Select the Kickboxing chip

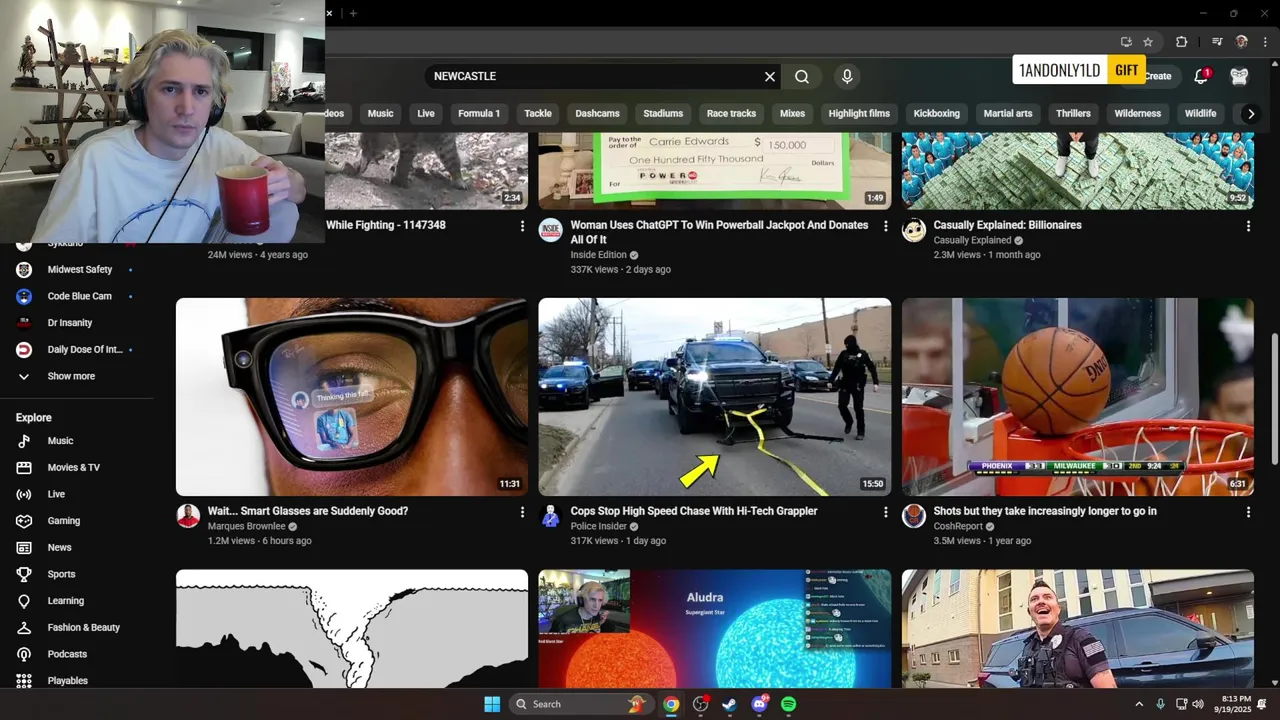point(937,113)
